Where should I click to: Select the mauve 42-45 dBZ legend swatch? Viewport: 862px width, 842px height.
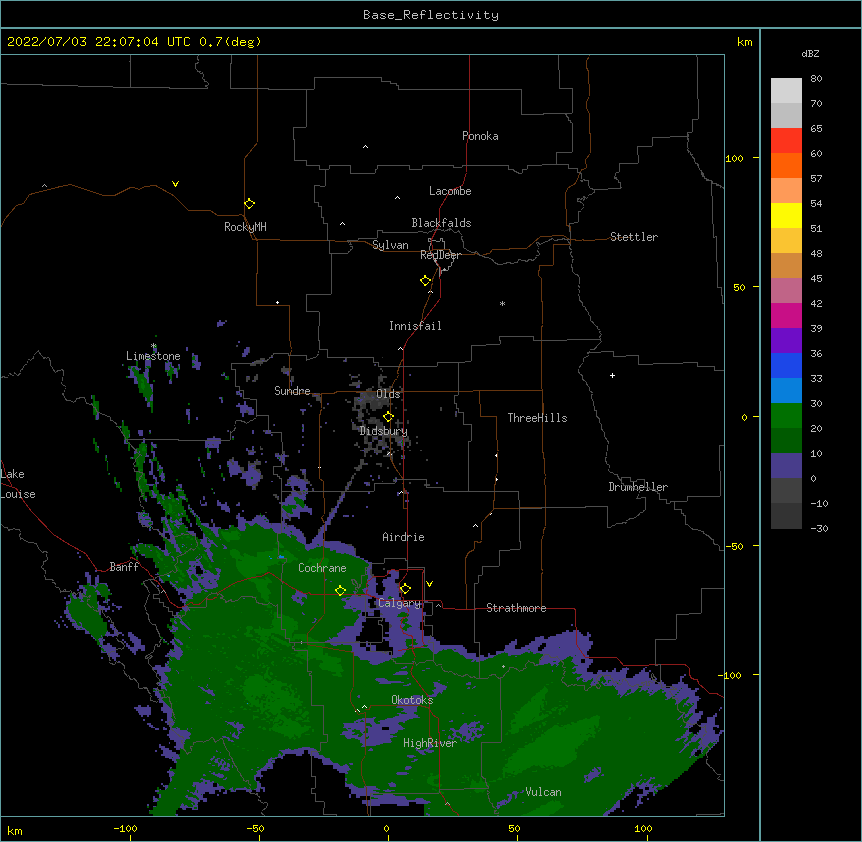coord(786,291)
